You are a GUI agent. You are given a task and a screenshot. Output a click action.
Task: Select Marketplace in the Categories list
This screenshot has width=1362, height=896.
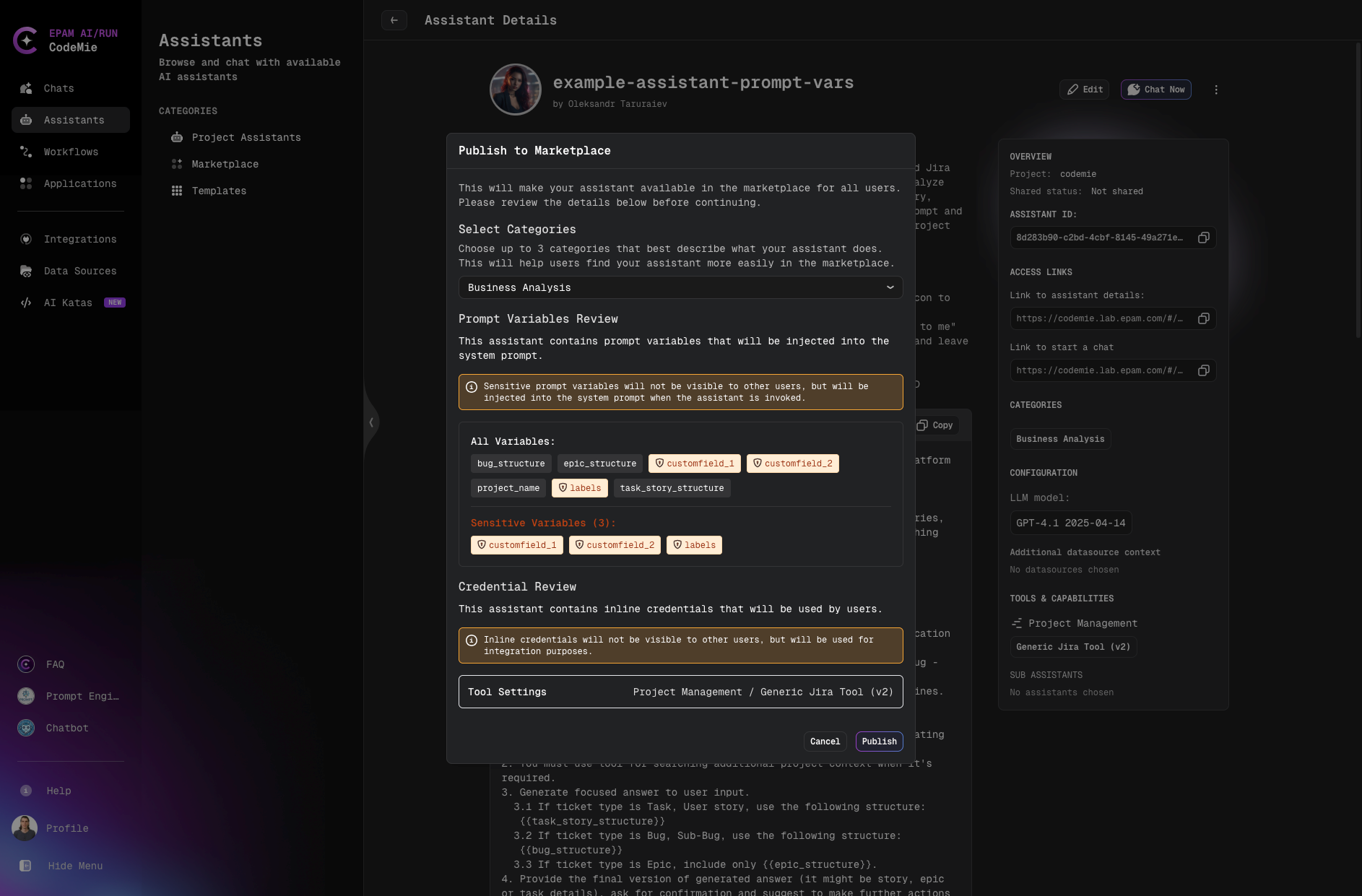pos(225,164)
